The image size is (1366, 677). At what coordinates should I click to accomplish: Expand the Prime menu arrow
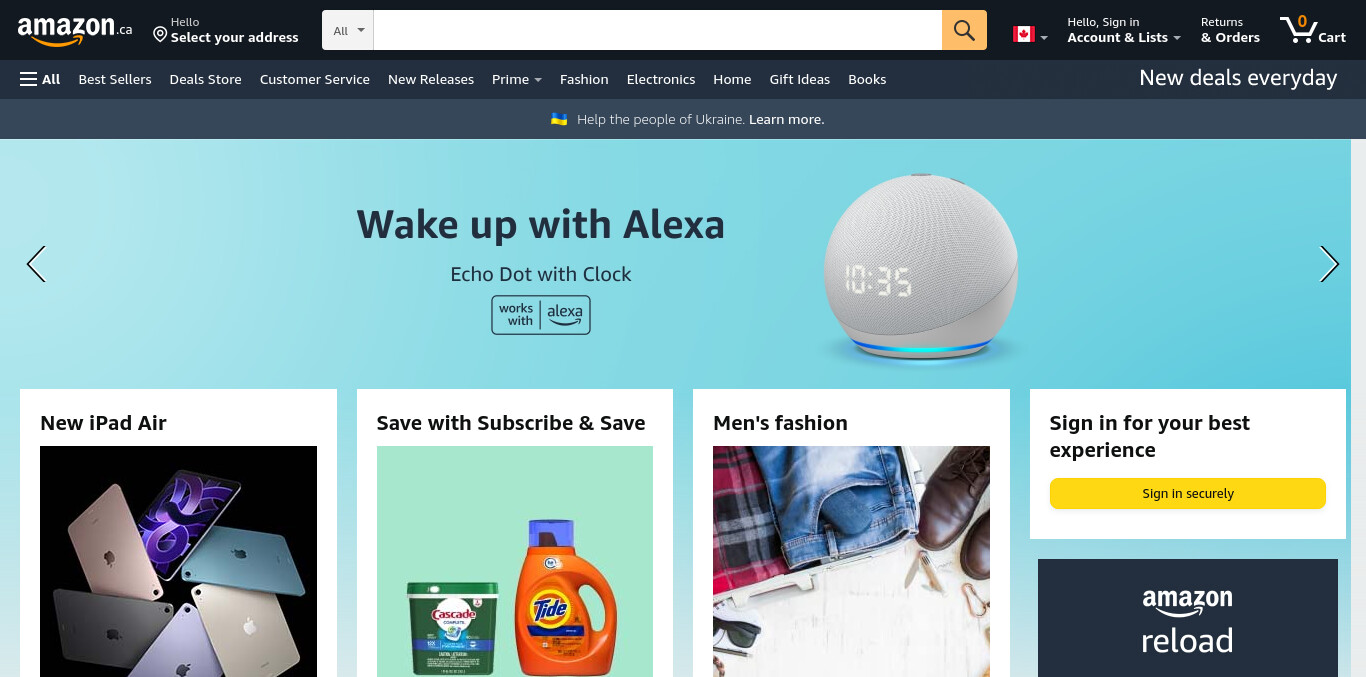click(x=538, y=80)
